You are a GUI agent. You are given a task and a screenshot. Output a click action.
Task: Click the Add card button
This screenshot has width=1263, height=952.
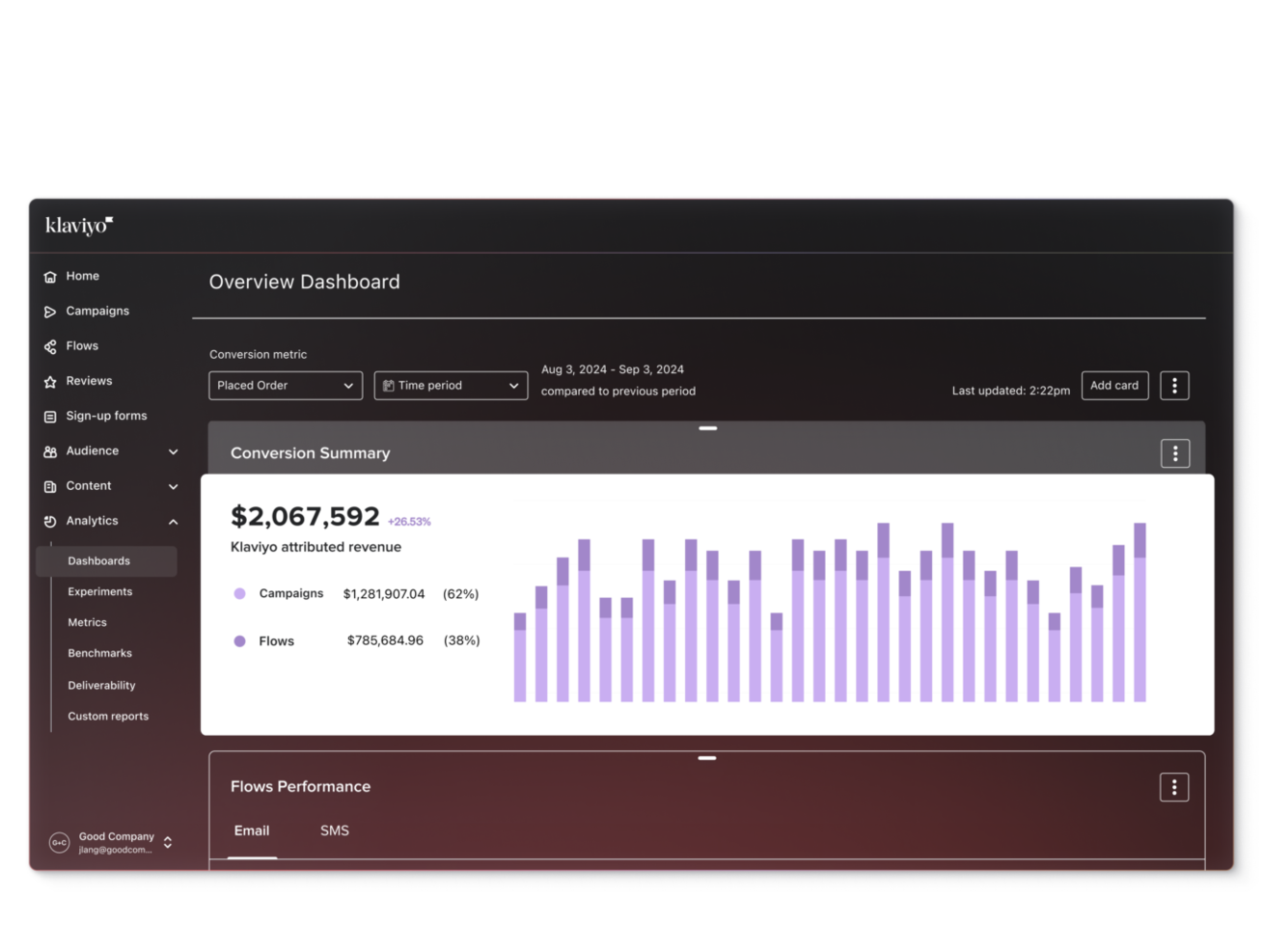pyautogui.click(x=1114, y=385)
